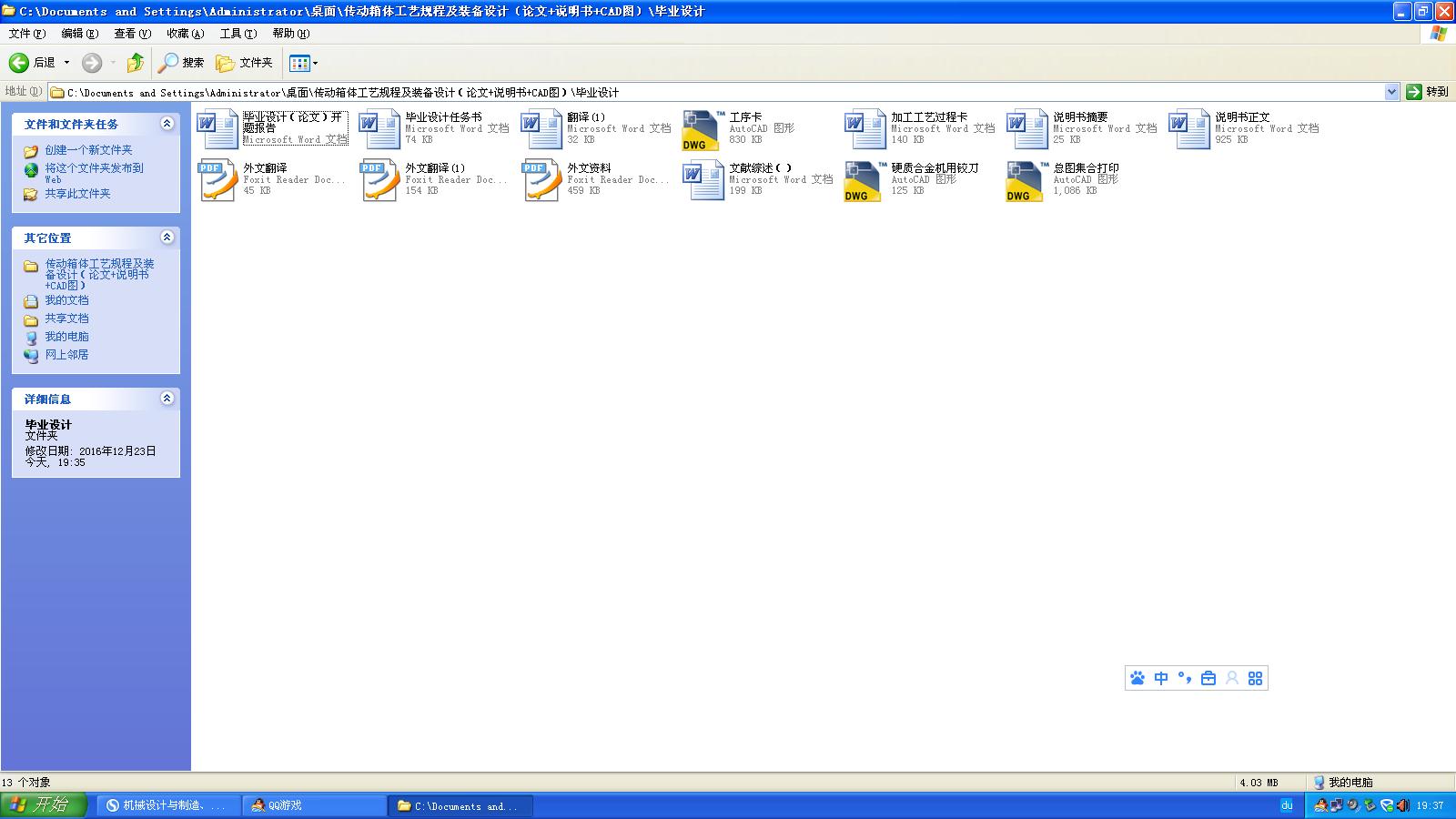
Task: Toggle punctuation mode on the input bar
Action: pyautogui.click(x=1183, y=678)
